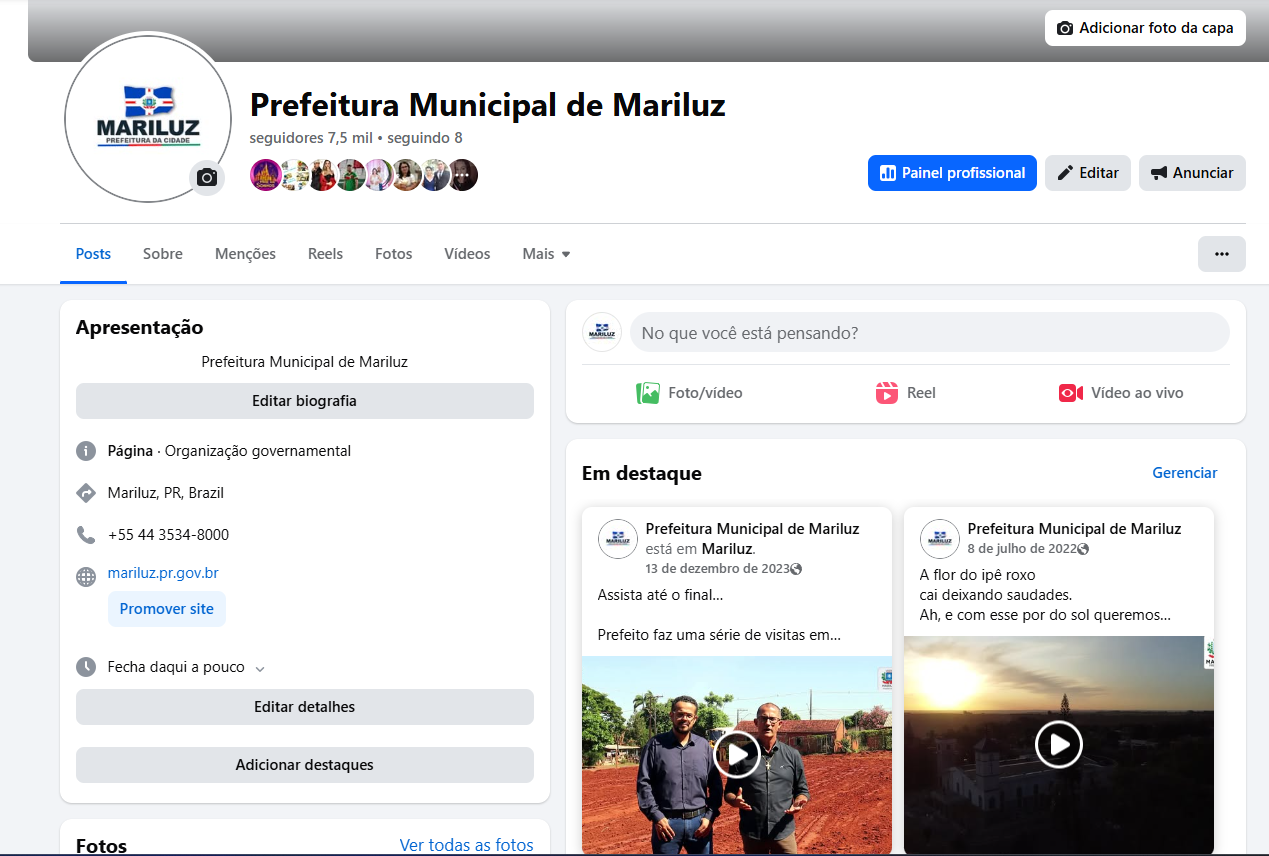Open the Reels tab

coord(325,254)
